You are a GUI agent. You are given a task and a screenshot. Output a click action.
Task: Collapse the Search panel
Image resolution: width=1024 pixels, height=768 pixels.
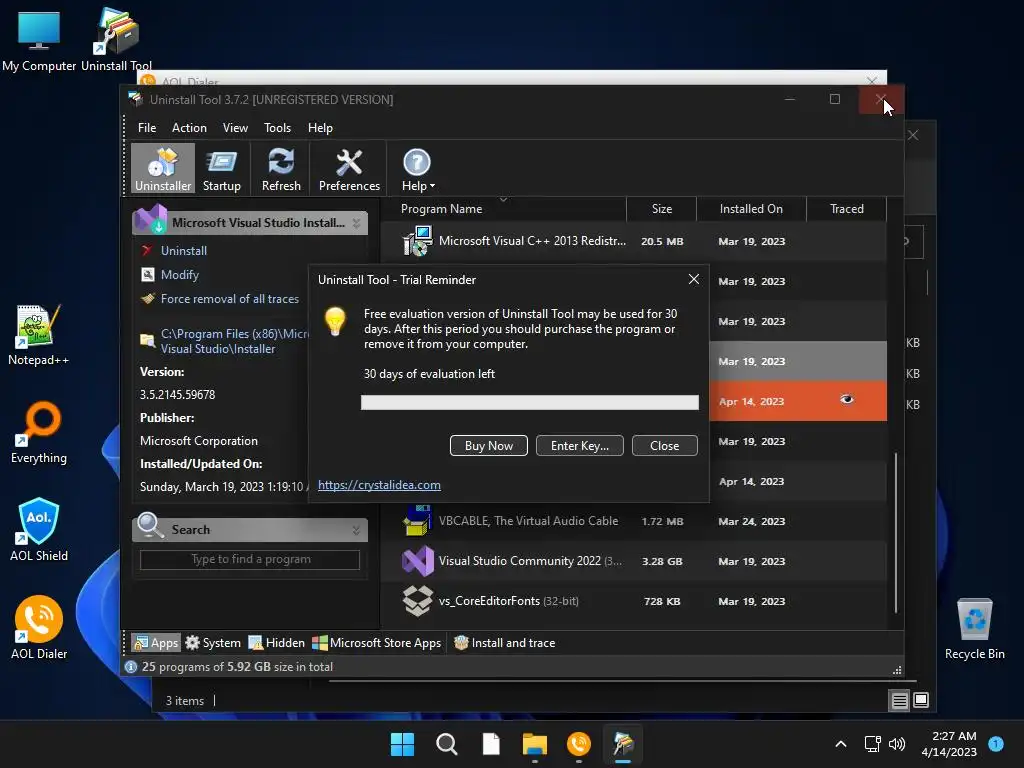click(356, 530)
